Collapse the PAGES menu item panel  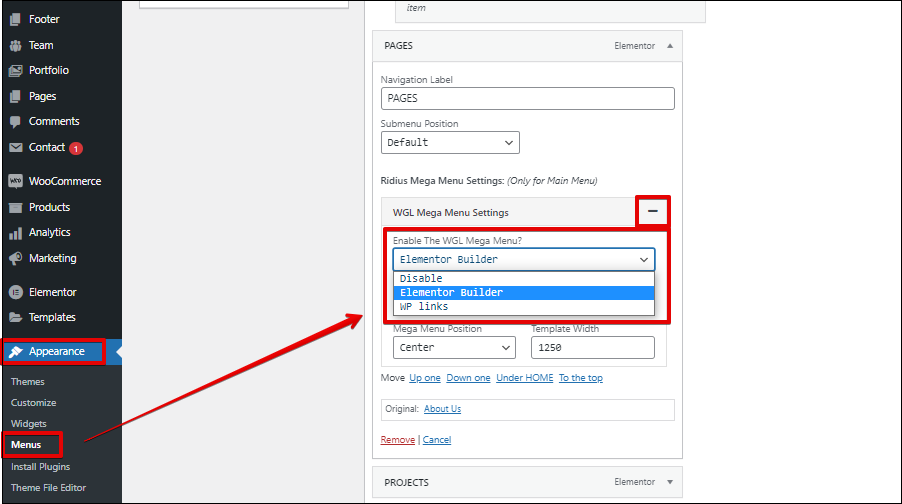pos(670,46)
